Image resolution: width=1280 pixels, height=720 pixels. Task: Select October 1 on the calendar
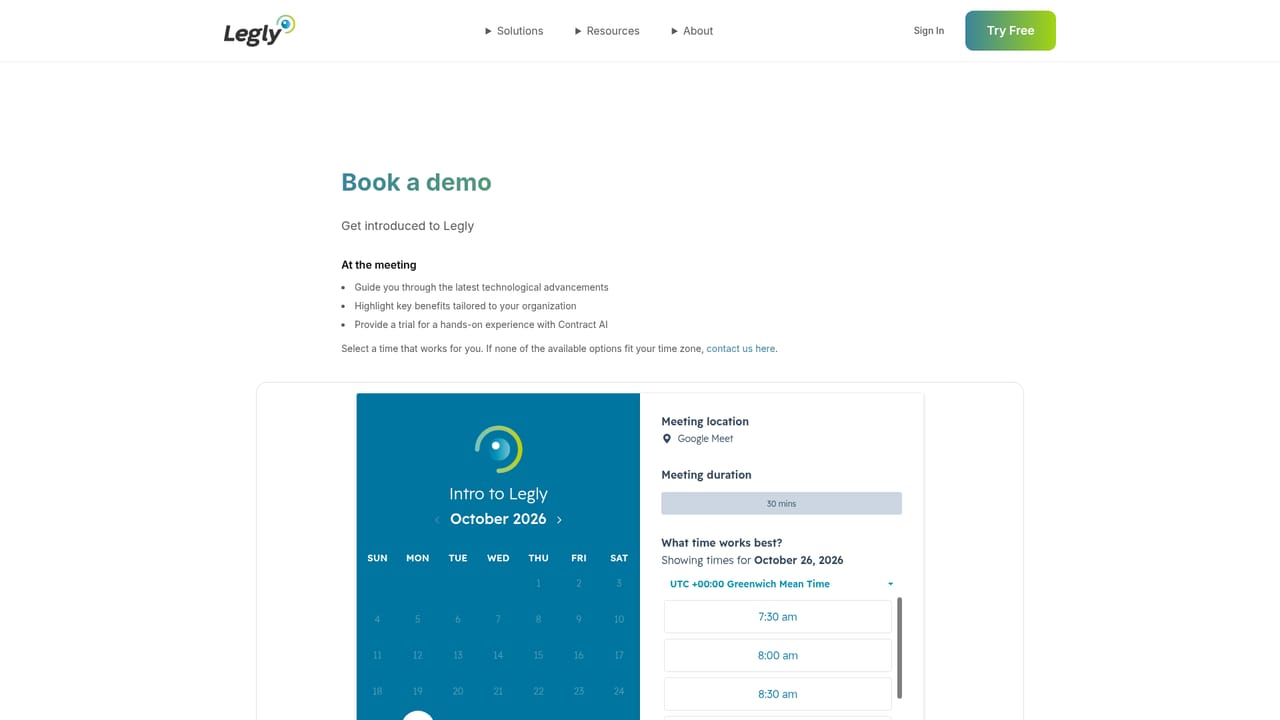click(538, 583)
